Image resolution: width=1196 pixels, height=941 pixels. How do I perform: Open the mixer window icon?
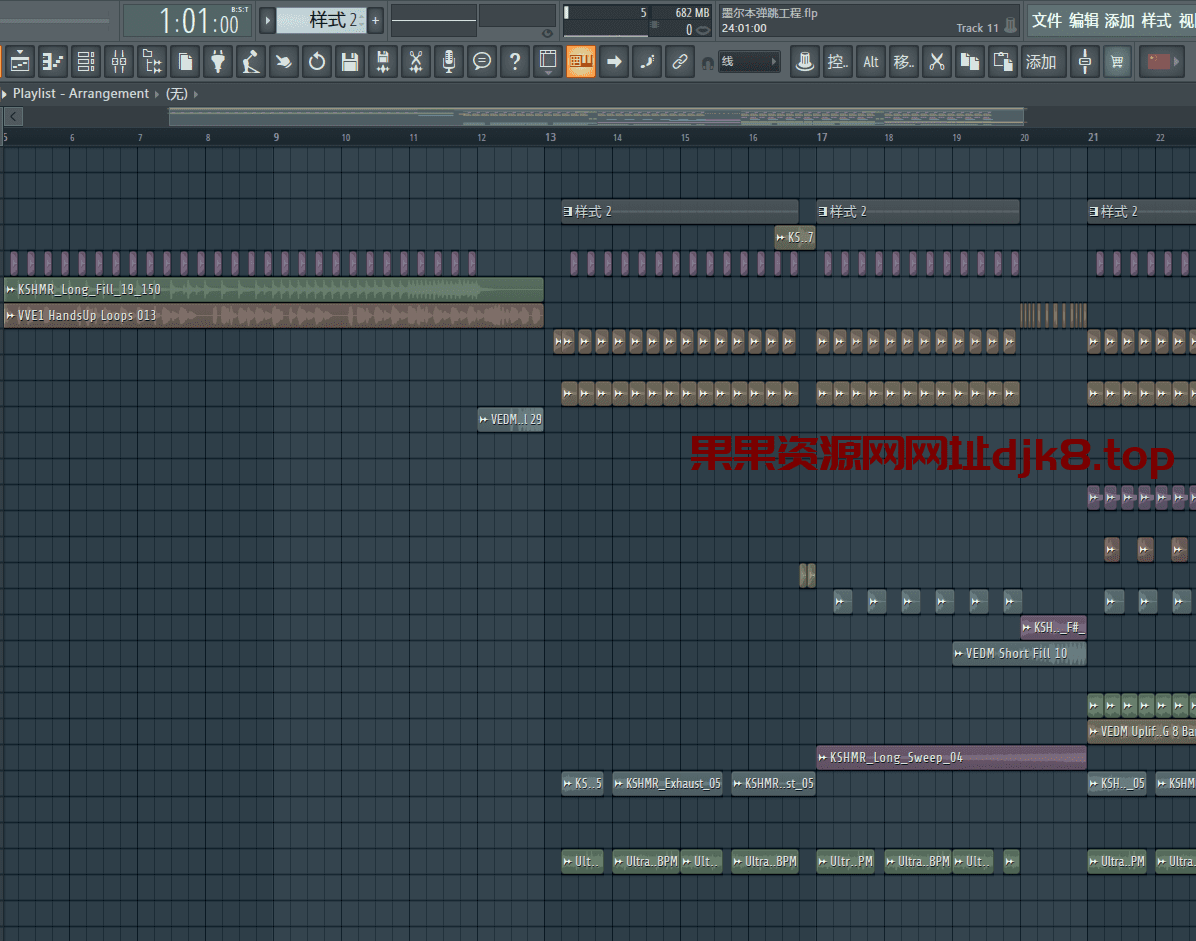[x=119, y=62]
